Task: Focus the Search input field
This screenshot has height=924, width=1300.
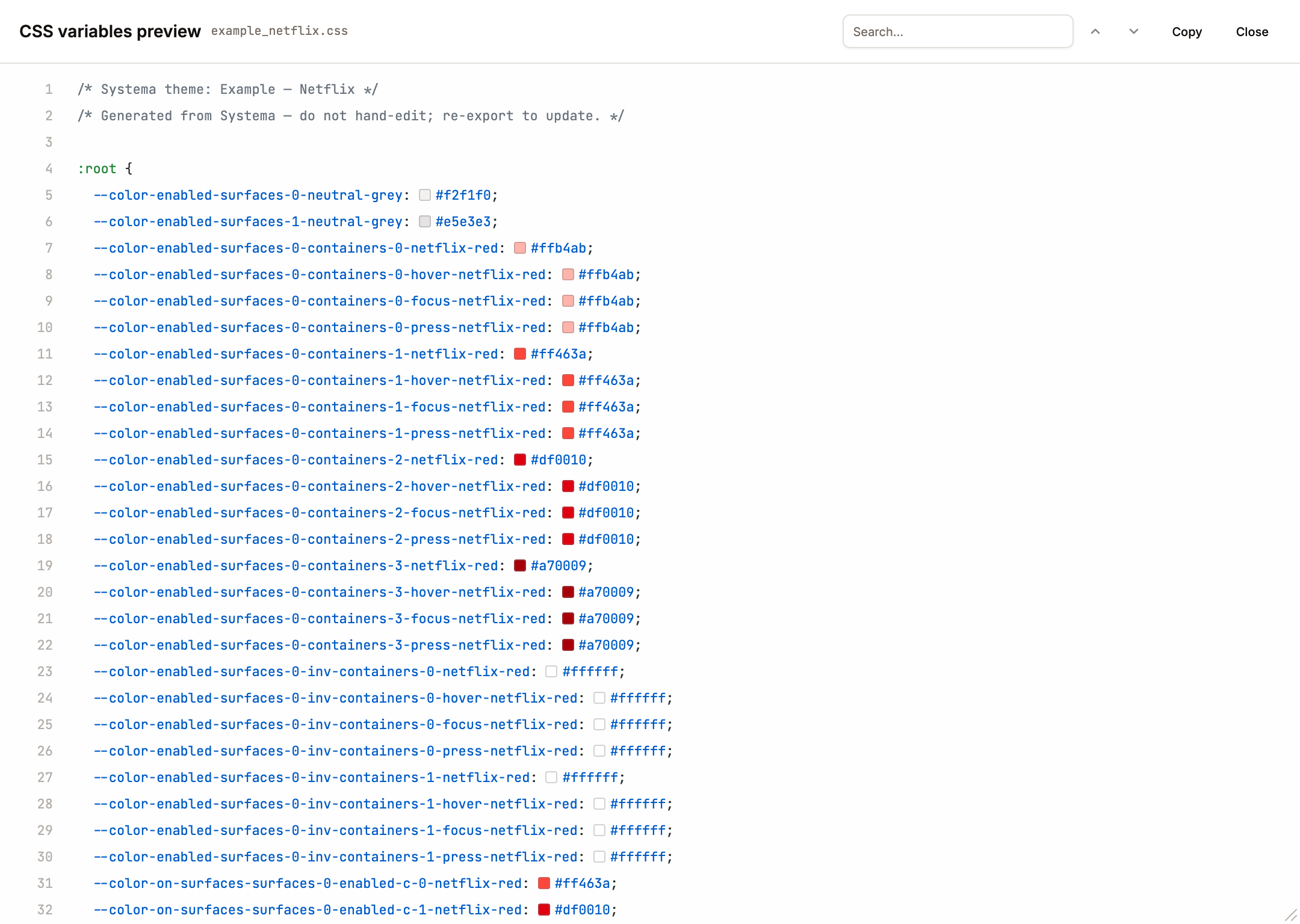Action: click(958, 31)
